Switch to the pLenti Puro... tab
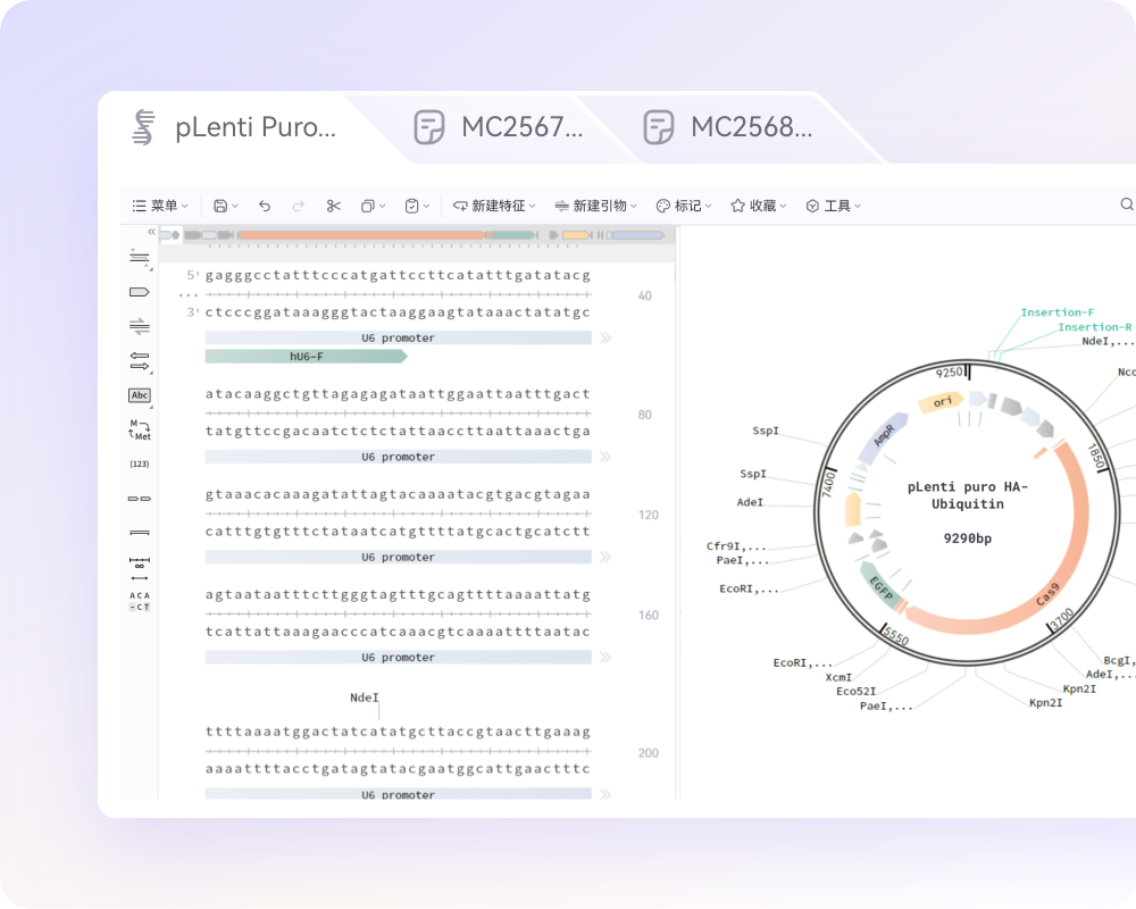Viewport: 1136px width, 909px height. pyautogui.click(x=234, y=127)
